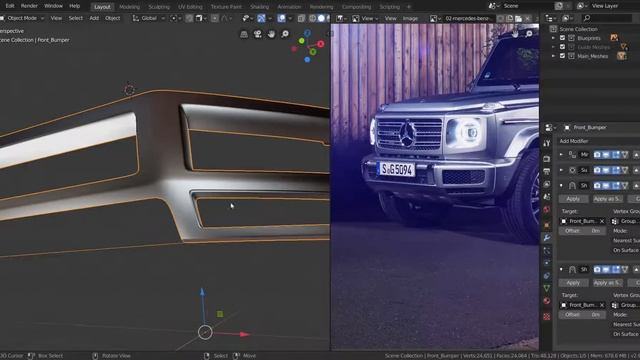The width and height of the screenshot is (640, 360).
Task: Collapse the second Shrinkwrap modifier panel
Action: 561,269
